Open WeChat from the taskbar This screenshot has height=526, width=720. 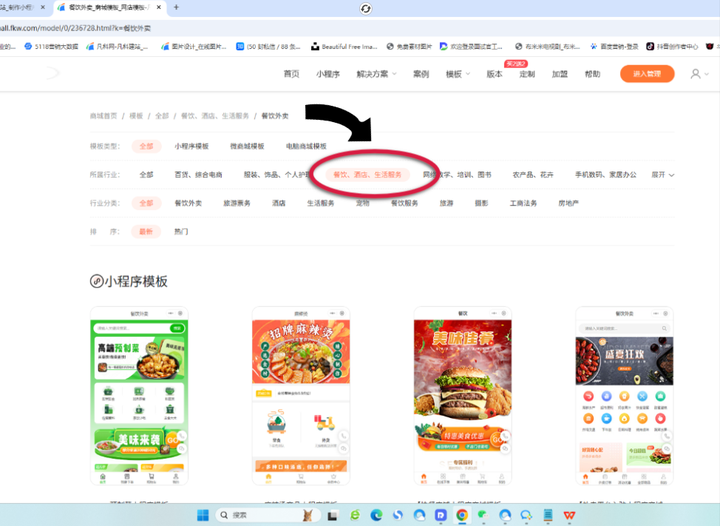click(483, 515)
